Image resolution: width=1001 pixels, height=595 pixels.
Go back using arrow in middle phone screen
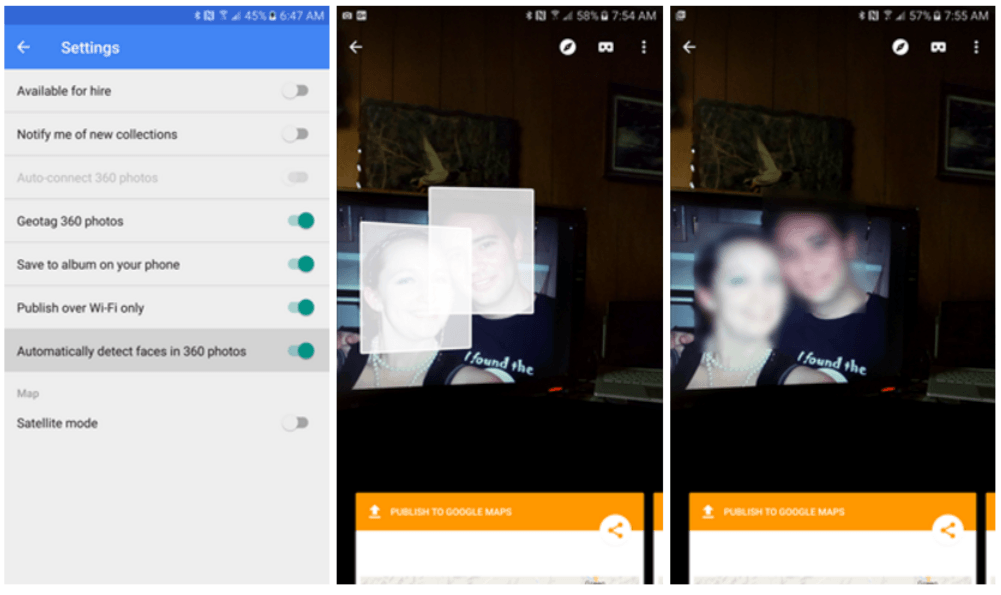click(356, 47)
